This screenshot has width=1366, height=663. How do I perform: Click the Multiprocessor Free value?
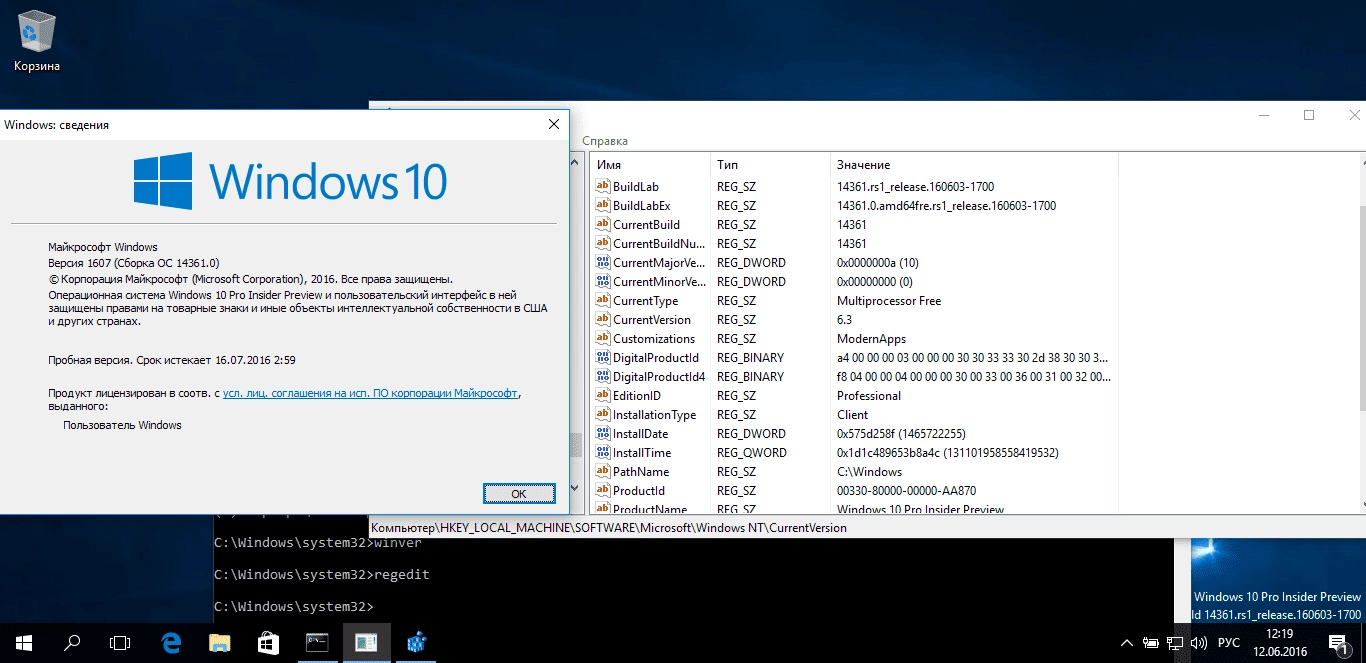pos(889,301)
